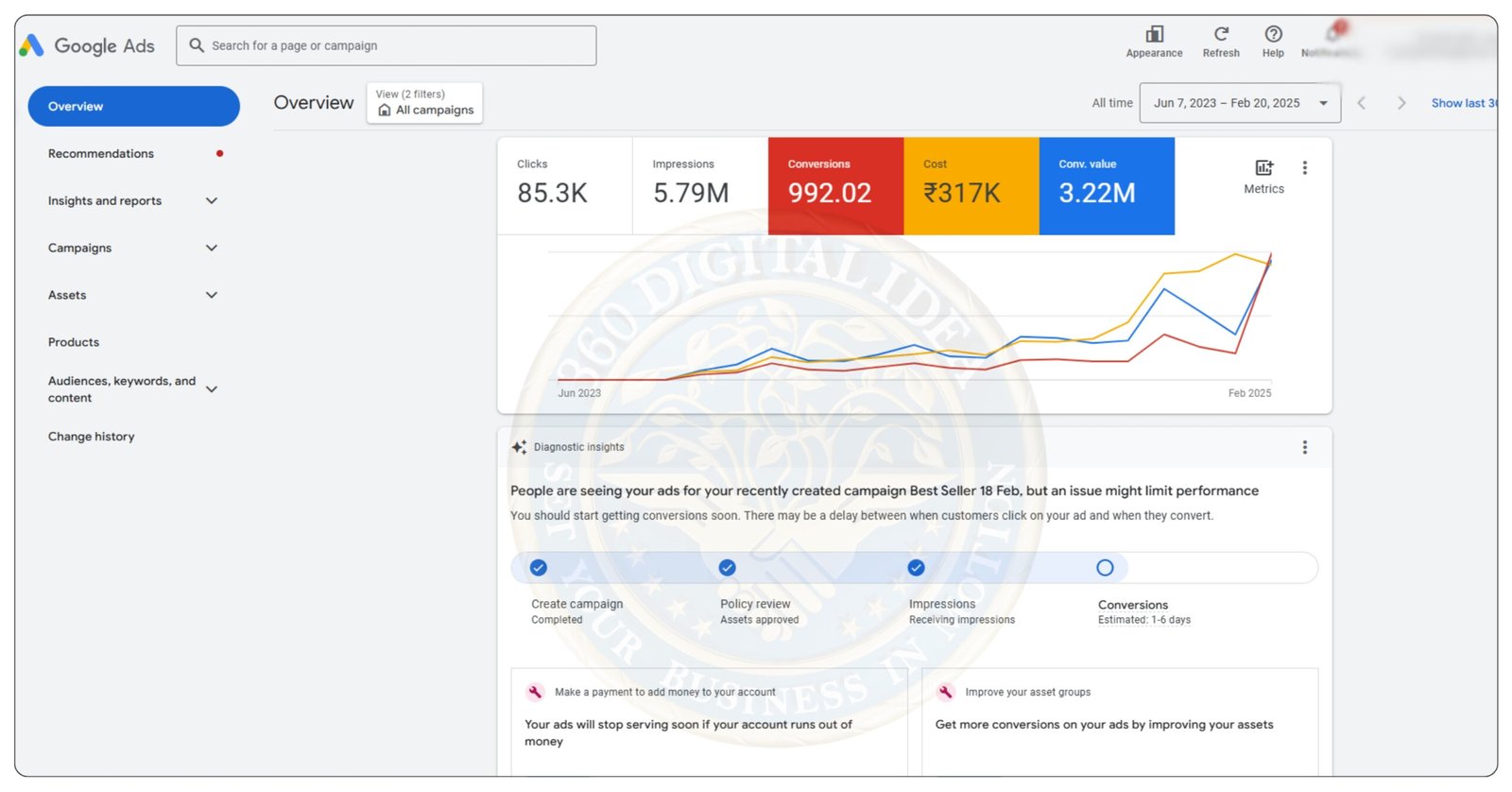Image resolution: width=1512 pixels, height=792 pixels.
Task: Open Diagnostic insights three-dot menu
Action: [x=1305, y=447]
